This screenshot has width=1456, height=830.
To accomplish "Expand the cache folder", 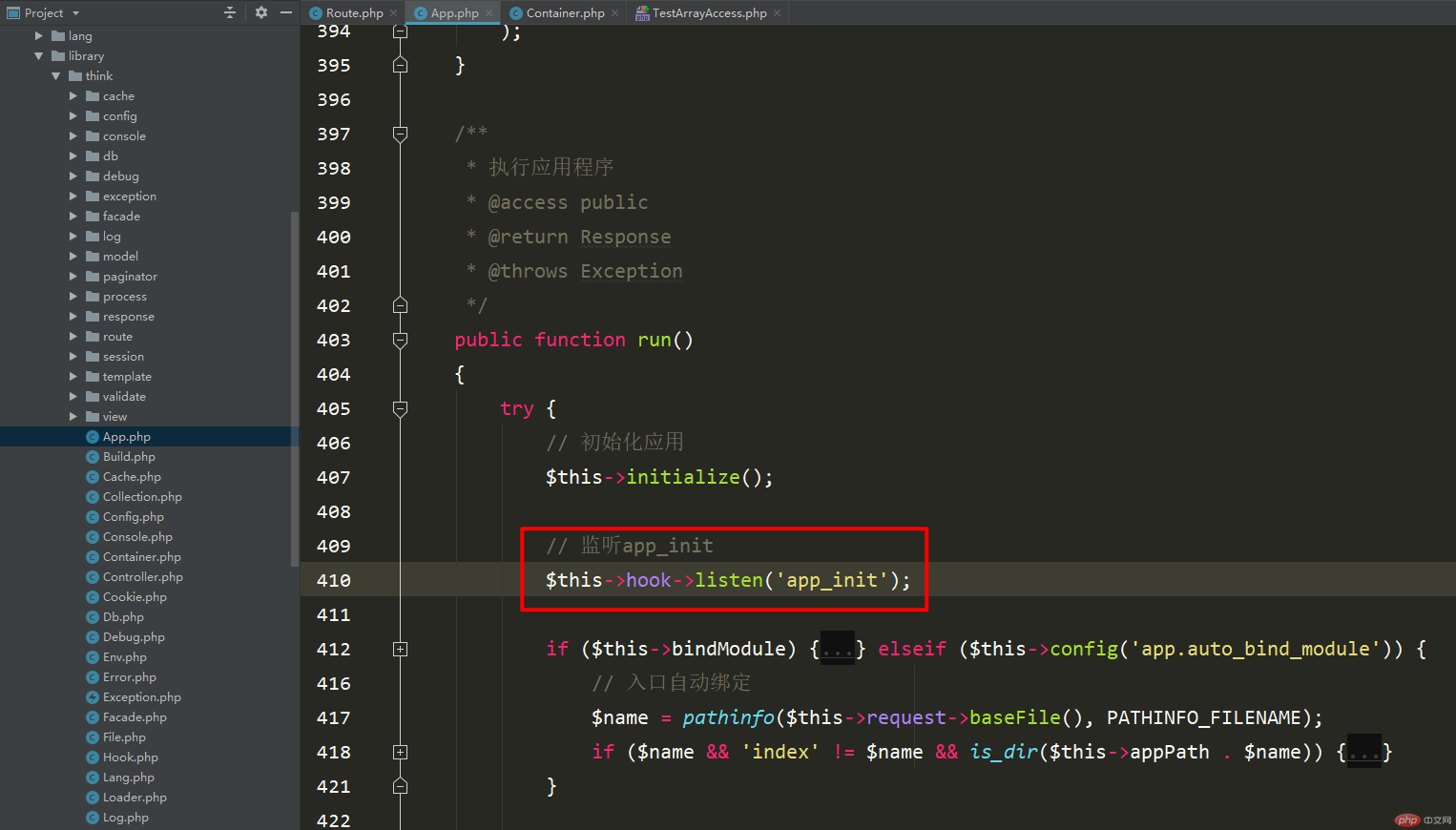I will tap(73, 96).
